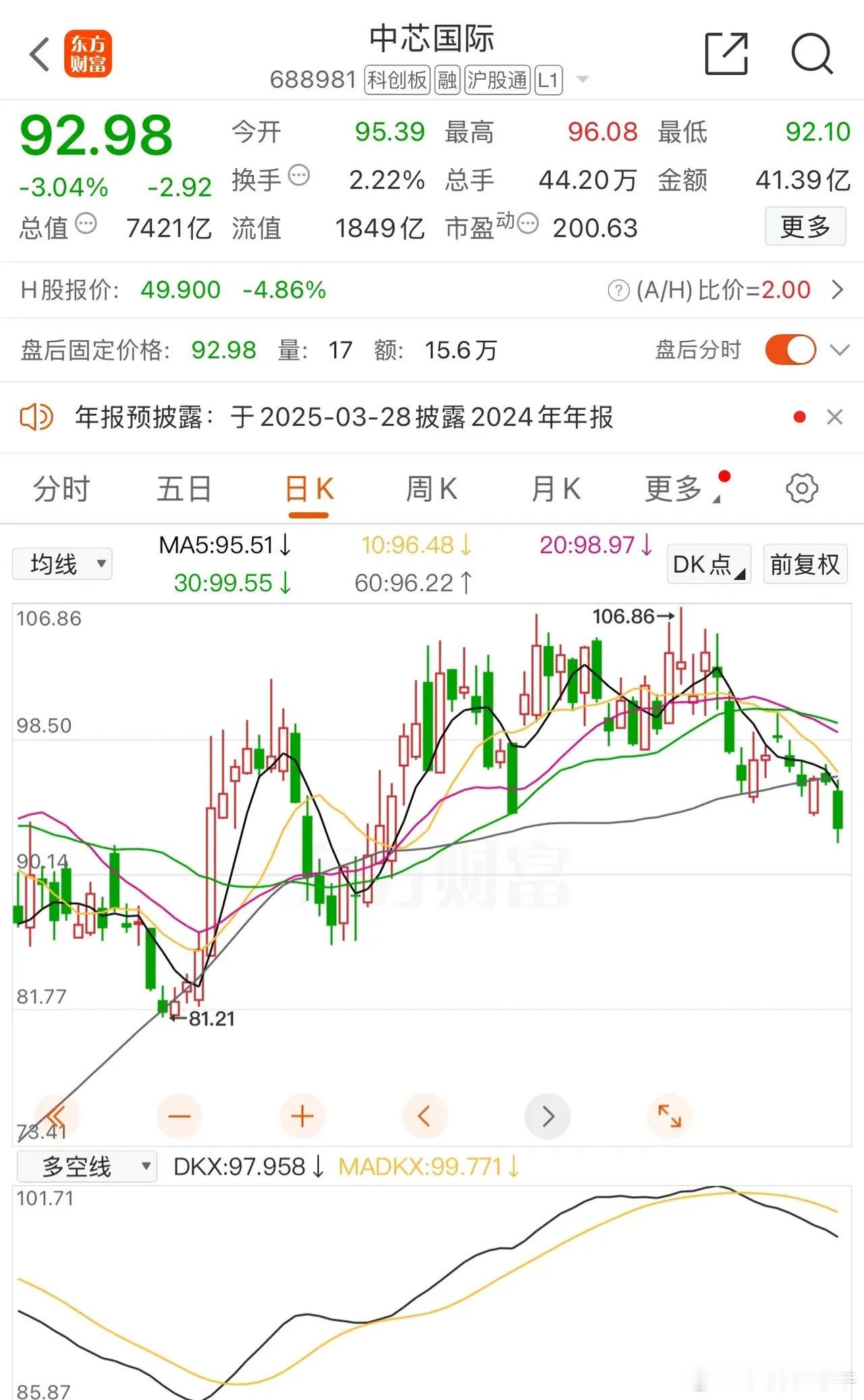Screen dimensions: 864x1400
Task: Tap the speaker announcement icon
Action: click(36, 417)
